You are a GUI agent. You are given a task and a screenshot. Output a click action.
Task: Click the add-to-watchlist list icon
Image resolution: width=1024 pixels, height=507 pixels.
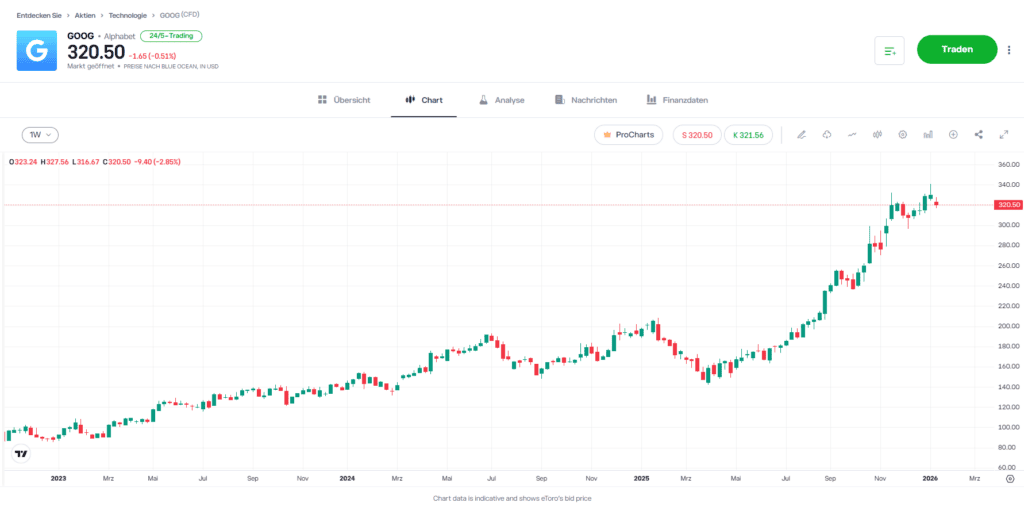coord(889,50)
